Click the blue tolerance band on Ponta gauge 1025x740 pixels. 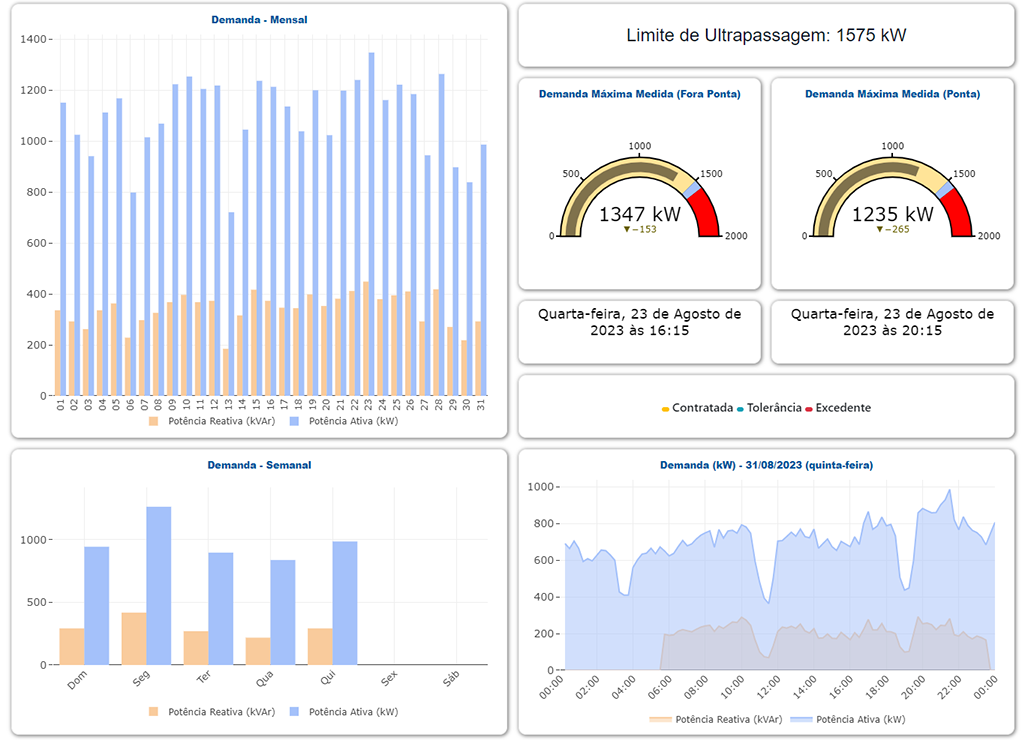point(945,190)
